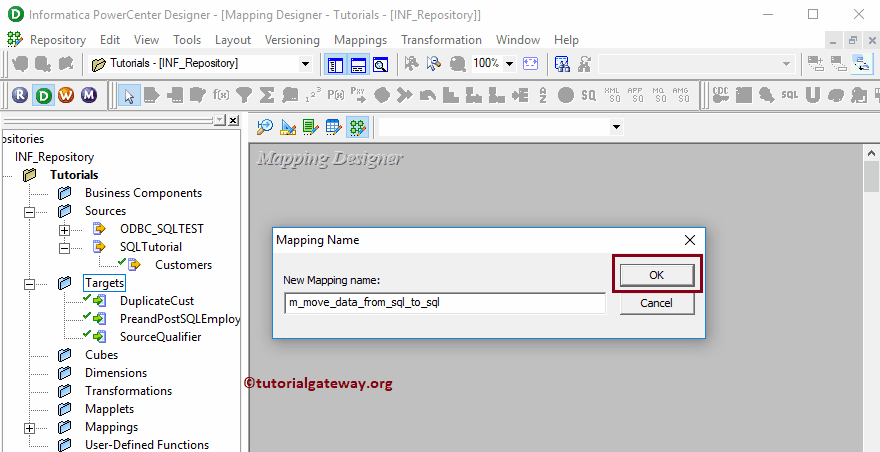The image size is (880, 452).
Task: Select the Cubes folder in tree
Action: [102, 355]
